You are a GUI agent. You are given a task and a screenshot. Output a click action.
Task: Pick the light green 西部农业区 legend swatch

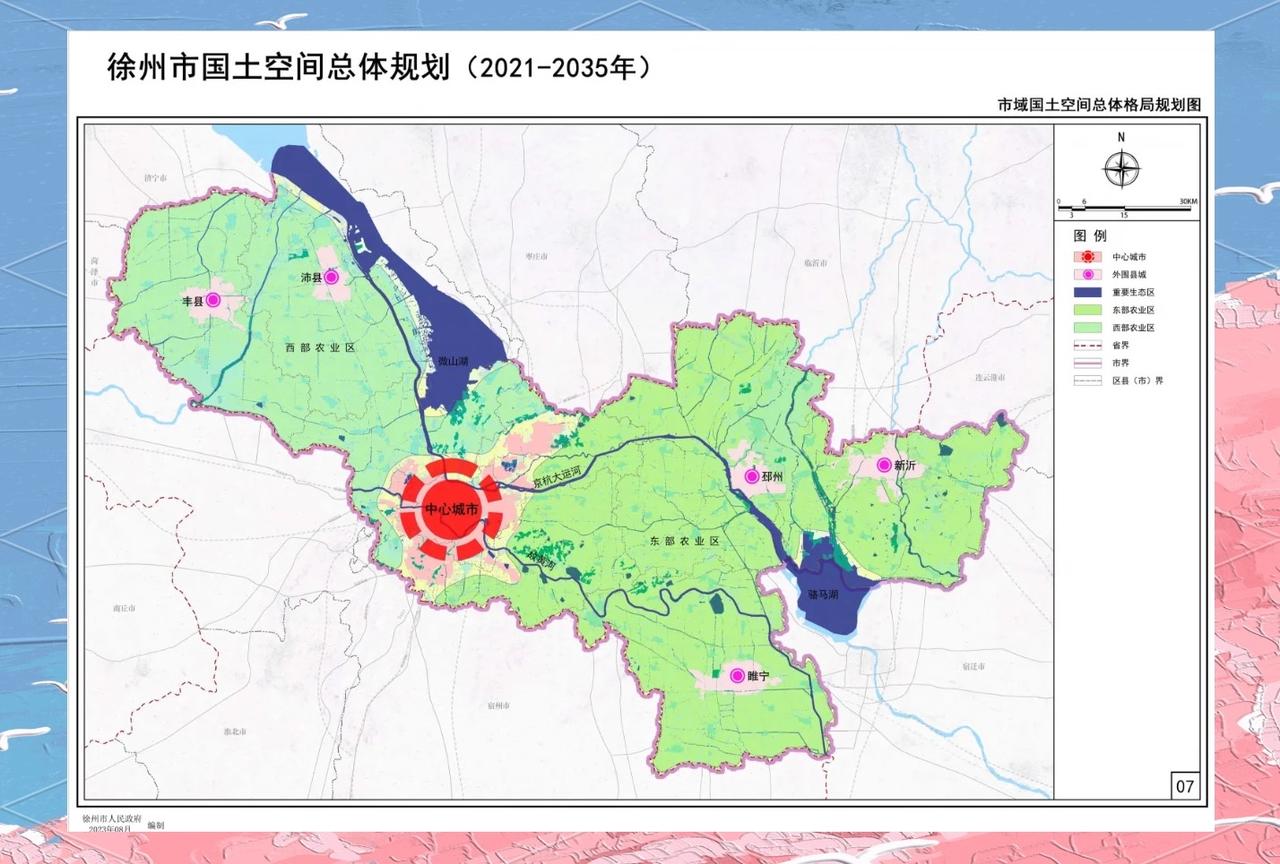coord(1087,328)
